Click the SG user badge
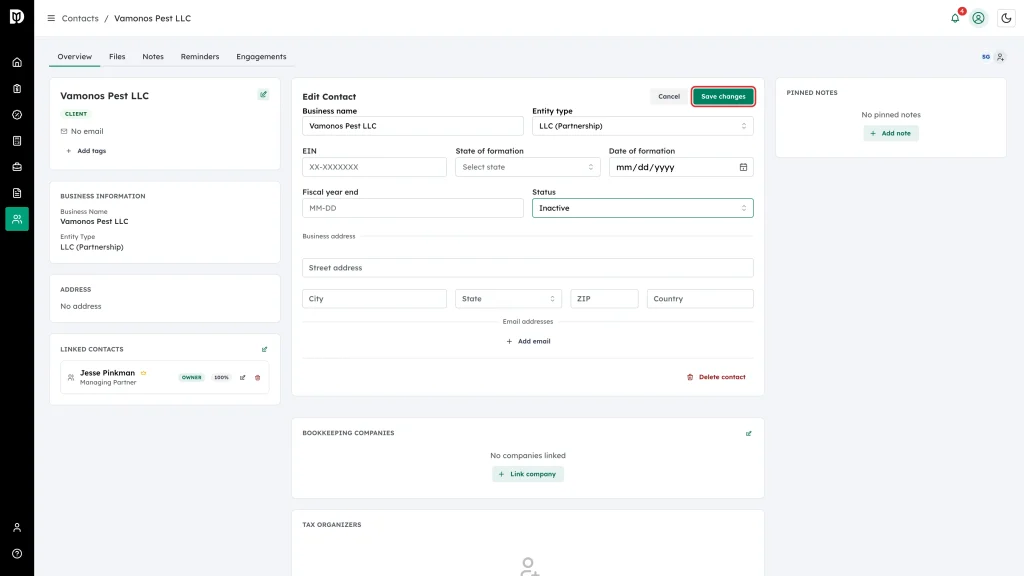The width and height of the screenshot is (1024, 576). click(x=986, y=57)
